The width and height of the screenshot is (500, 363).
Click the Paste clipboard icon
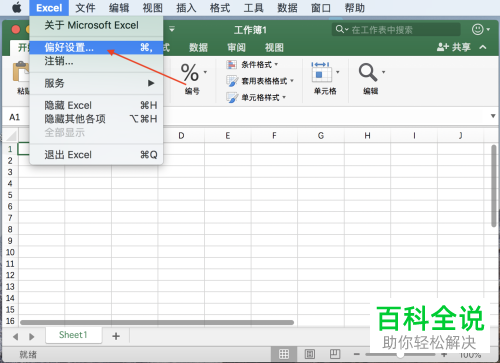coord(21,71)
